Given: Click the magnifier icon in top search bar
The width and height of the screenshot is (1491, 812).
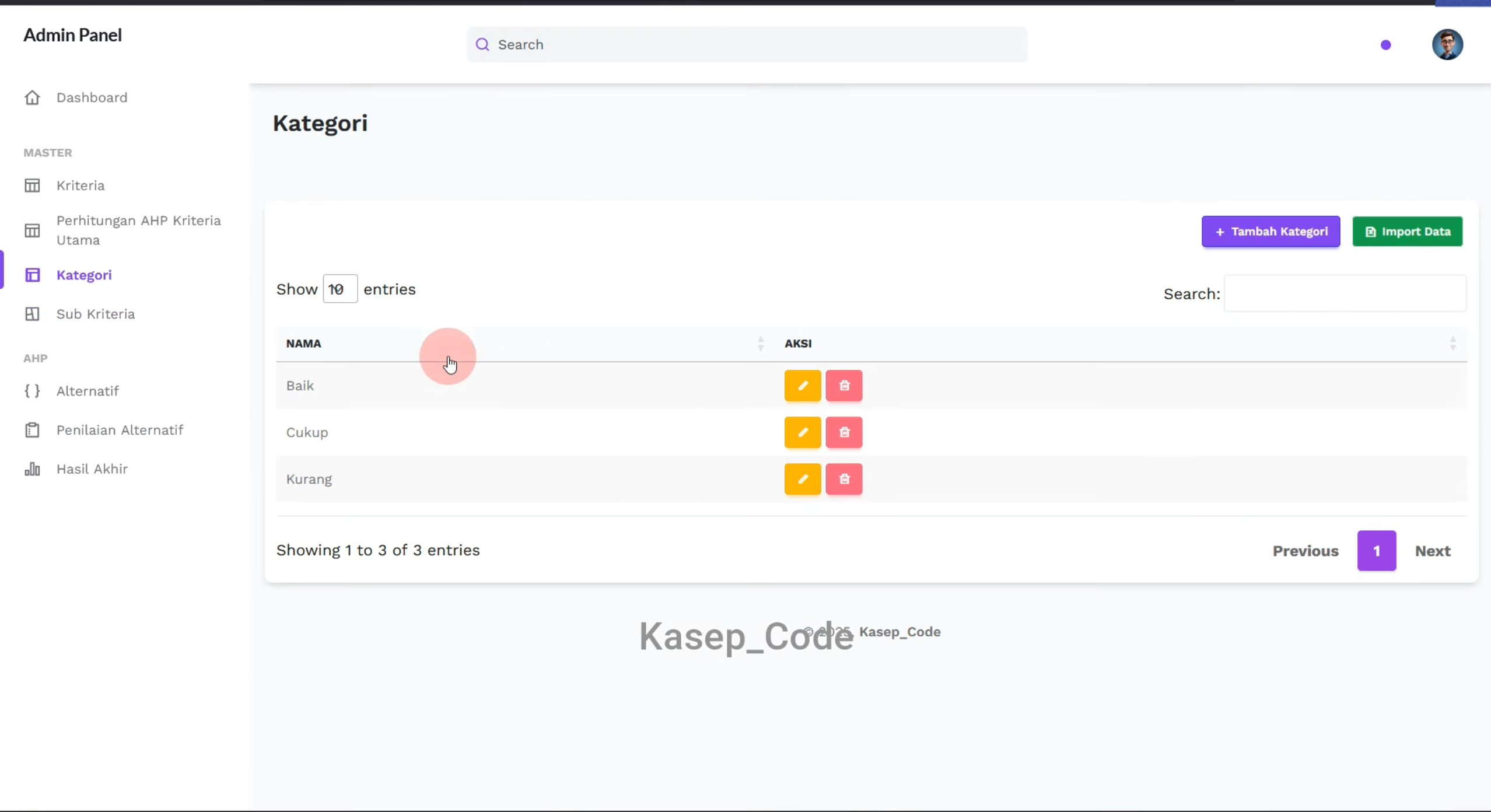Looking at the screenshot, I should [482, 44].
